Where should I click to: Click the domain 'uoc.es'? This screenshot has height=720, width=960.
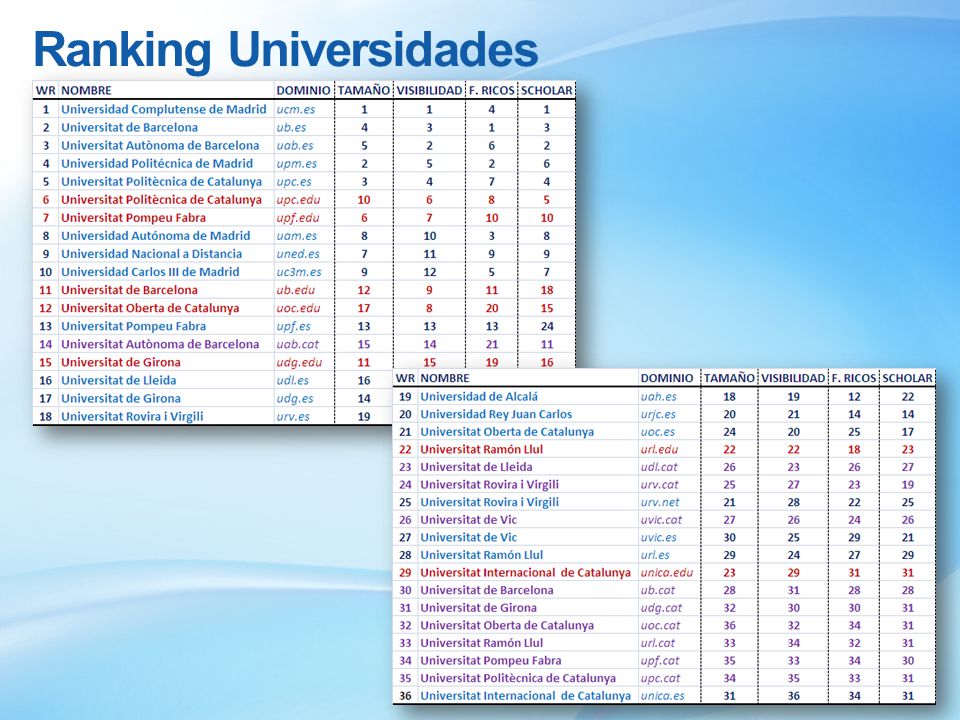point(658,432)
